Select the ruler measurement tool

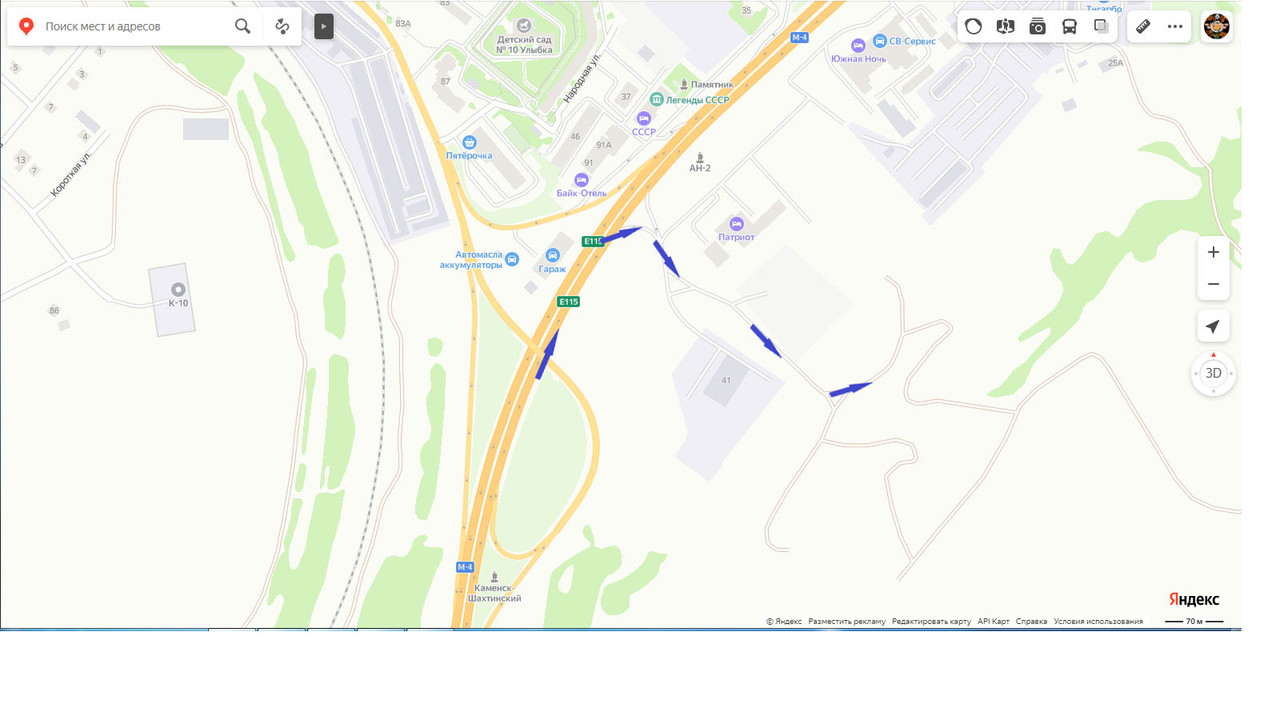(x=1143, y=26)
